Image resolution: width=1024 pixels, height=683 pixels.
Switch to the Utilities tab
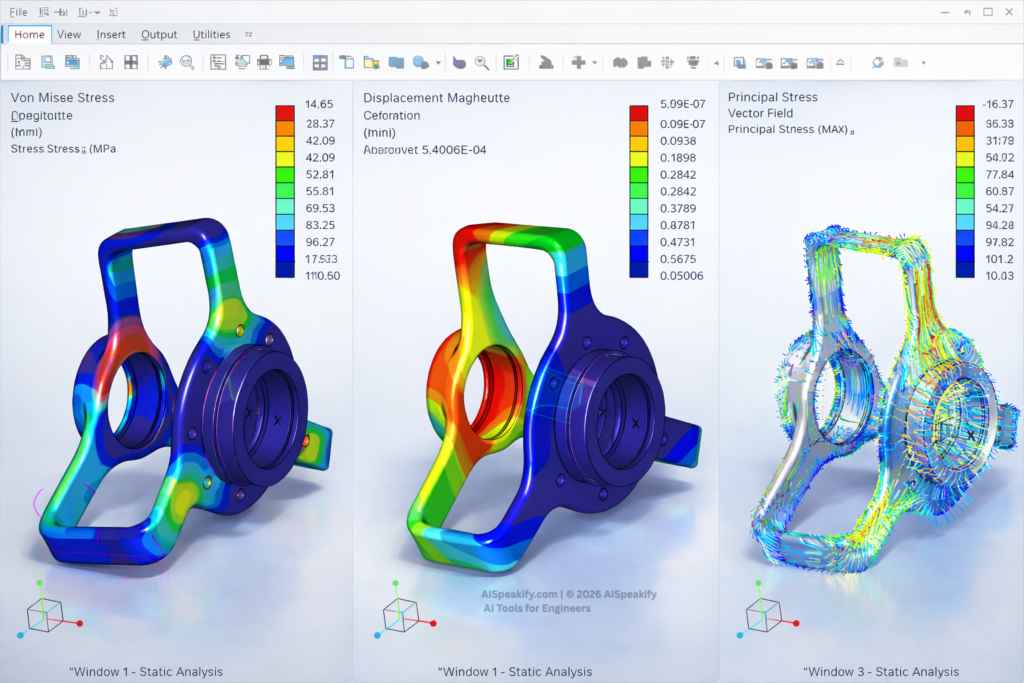(x=211, y=34)
